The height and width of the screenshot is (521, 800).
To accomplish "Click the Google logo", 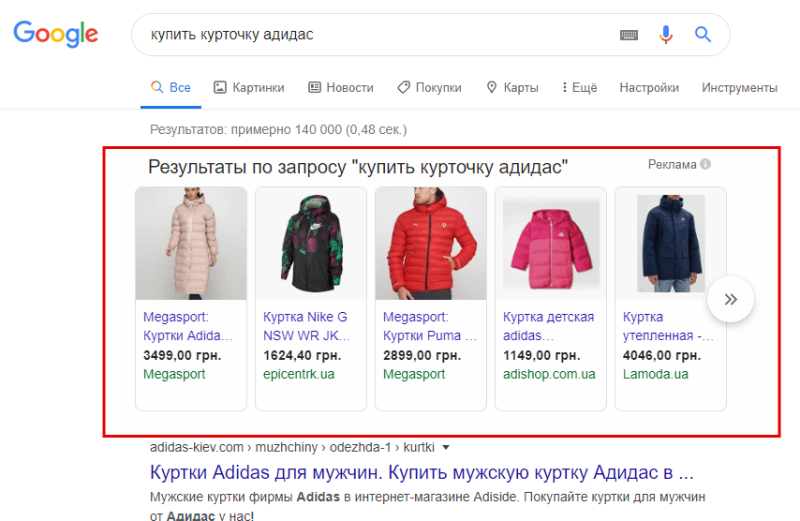I will 56,34.
